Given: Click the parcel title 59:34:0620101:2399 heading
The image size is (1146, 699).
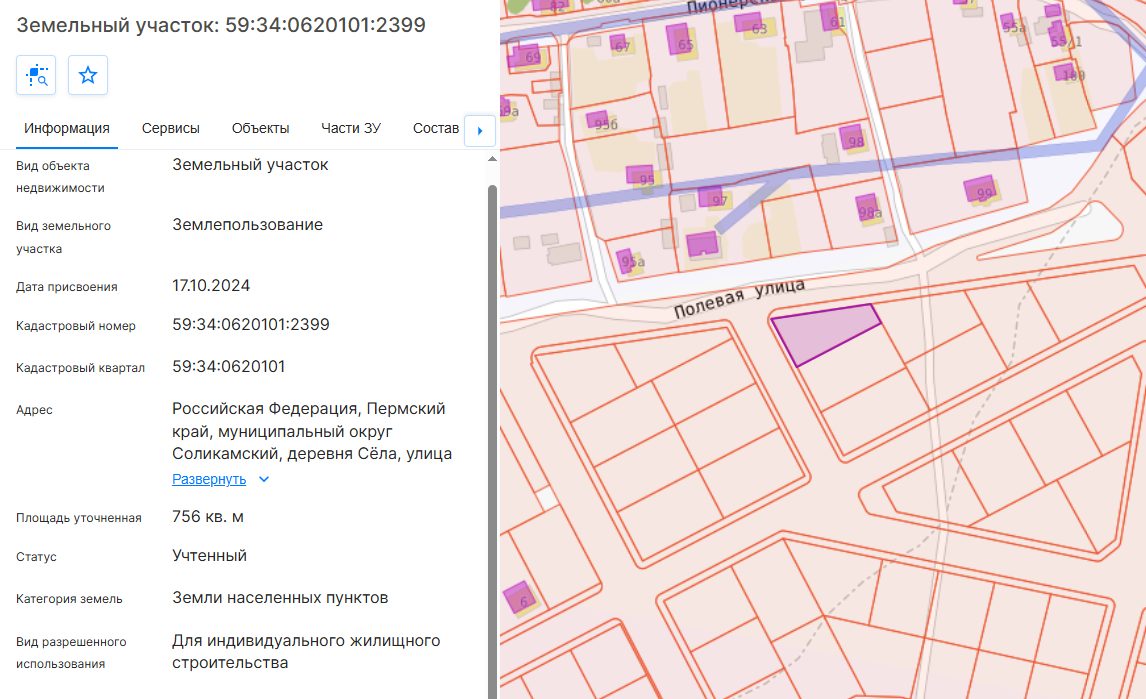Looking at the screenshot, I should 221,25.
